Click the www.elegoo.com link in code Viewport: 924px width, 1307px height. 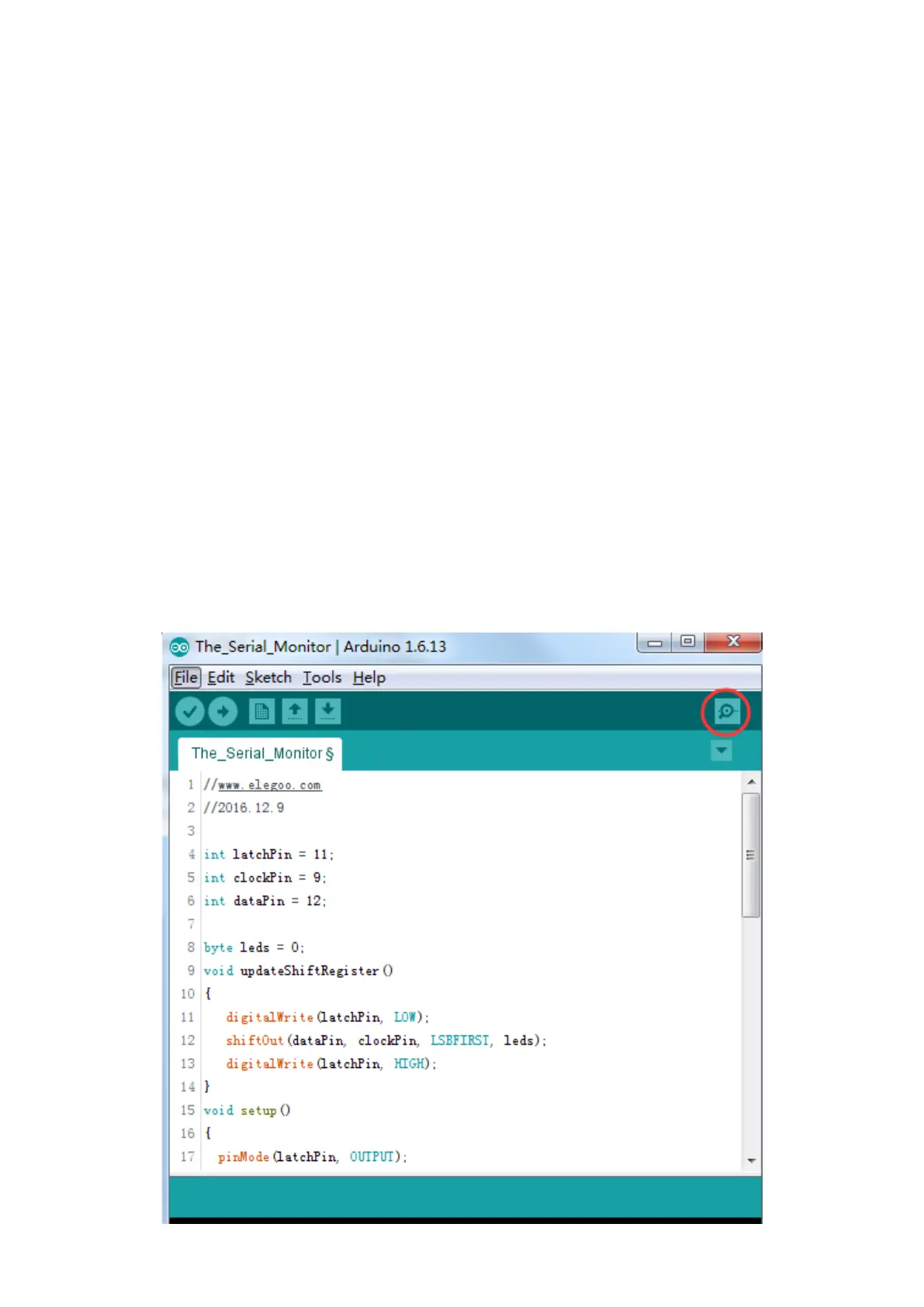(x=269, y=785)
